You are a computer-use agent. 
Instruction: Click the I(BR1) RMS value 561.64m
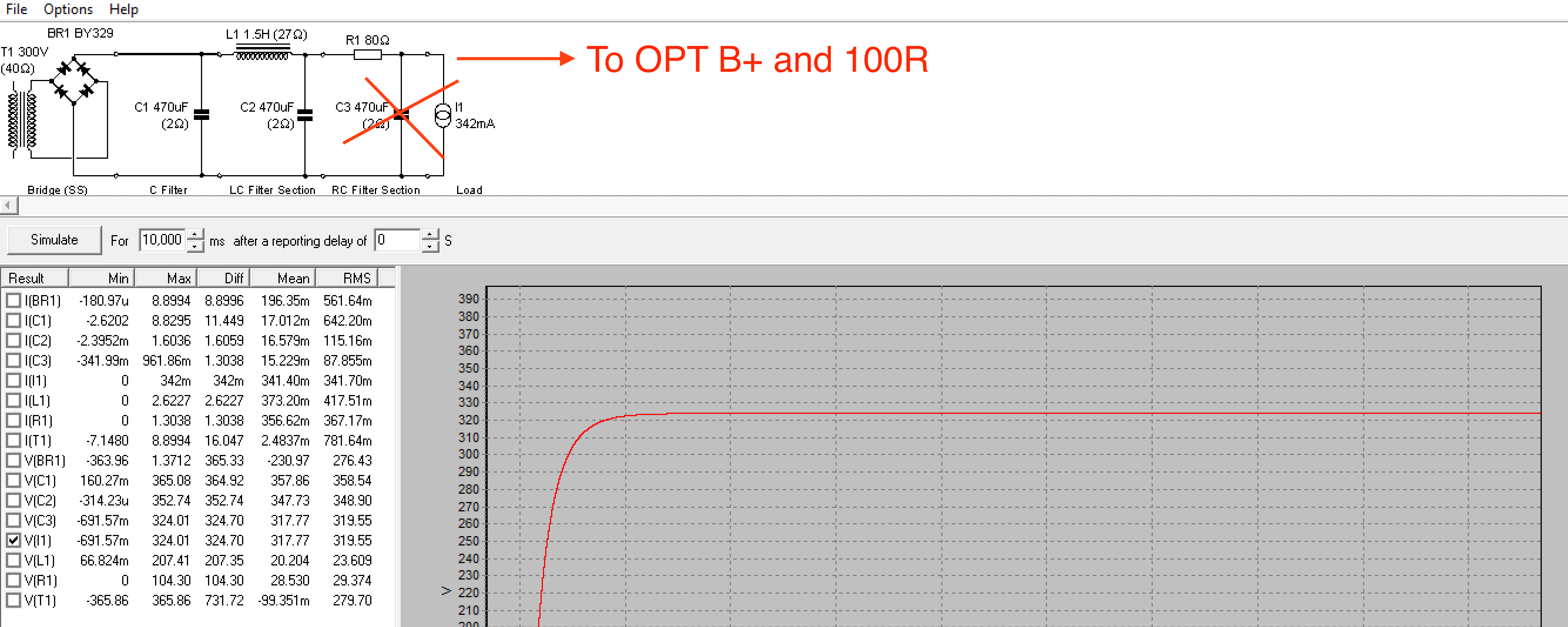(x=347, y=300)
